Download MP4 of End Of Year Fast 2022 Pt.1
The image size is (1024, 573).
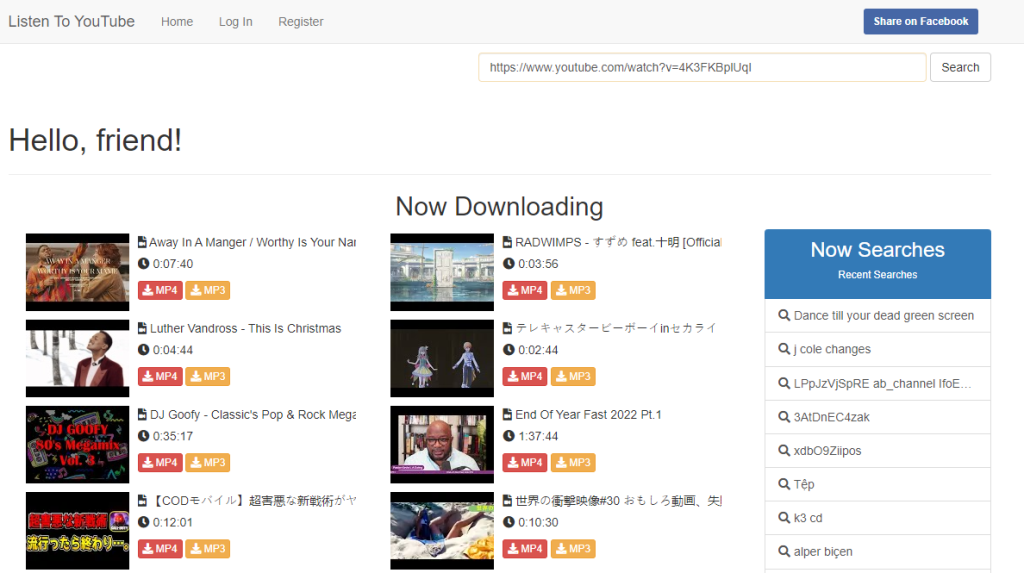524,462
